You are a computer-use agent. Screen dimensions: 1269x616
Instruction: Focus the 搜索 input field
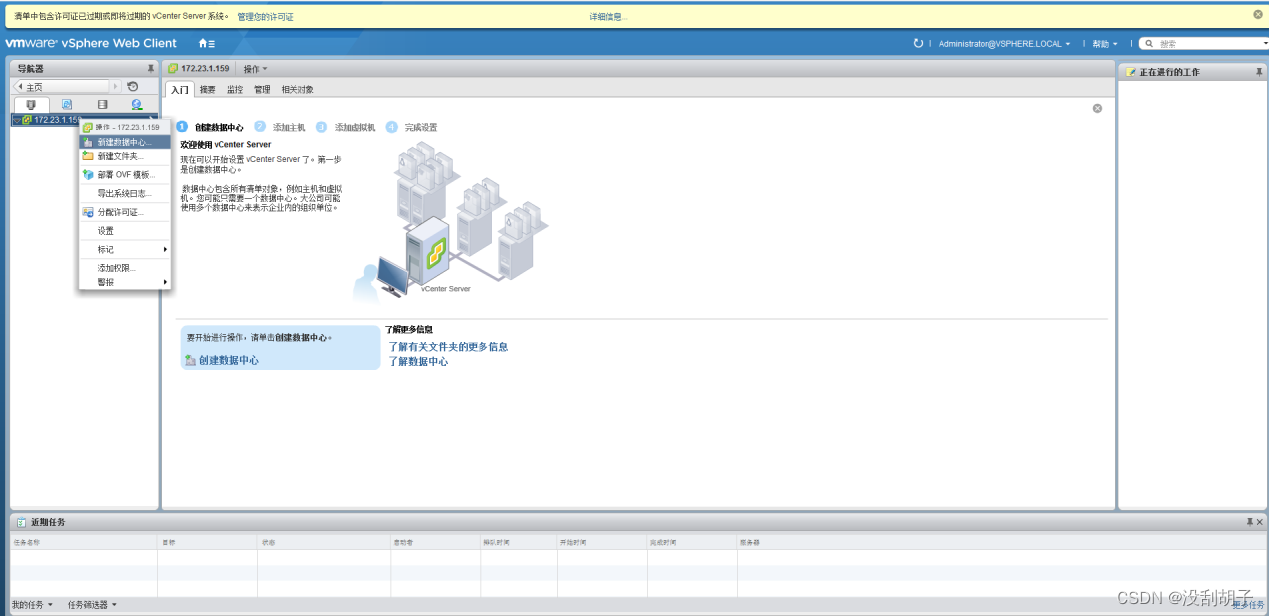tap(1208, 44)
